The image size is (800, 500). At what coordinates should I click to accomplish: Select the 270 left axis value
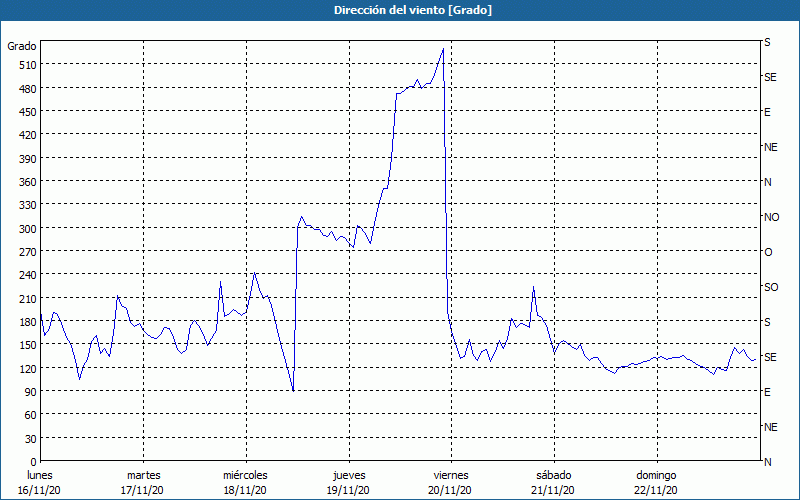pyautogui.click(x=28, y=252)
